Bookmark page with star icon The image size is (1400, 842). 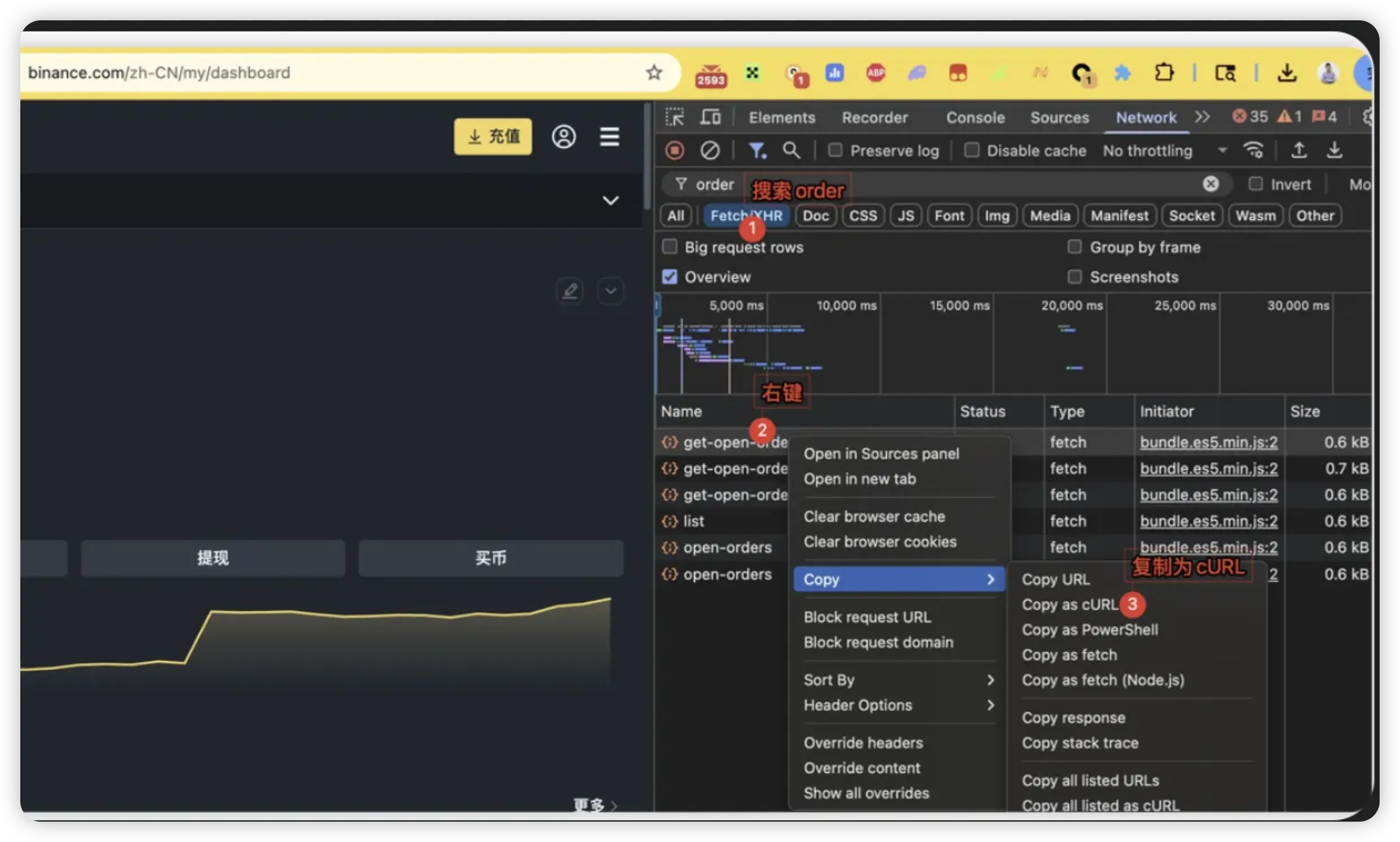[654, 73]
